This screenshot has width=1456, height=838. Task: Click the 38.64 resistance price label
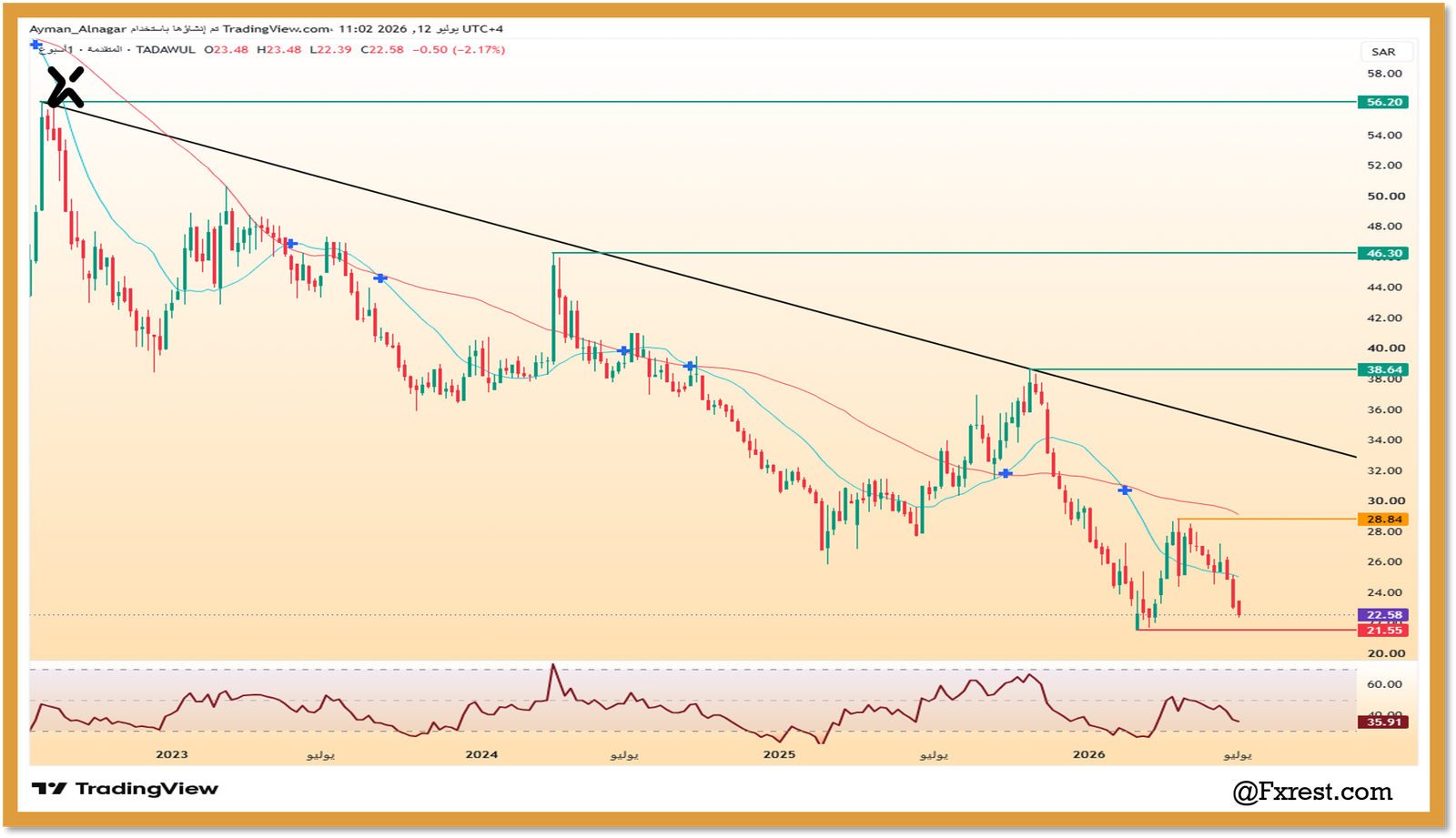(1383, 369)
